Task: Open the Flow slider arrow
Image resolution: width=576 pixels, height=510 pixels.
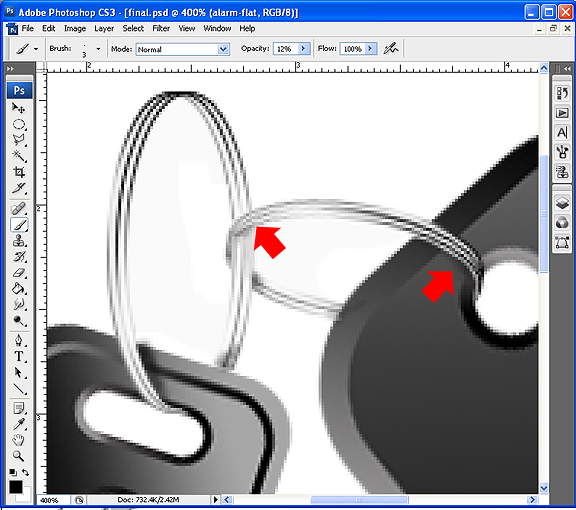Action: pyautogui.click(x=371, y=49)
